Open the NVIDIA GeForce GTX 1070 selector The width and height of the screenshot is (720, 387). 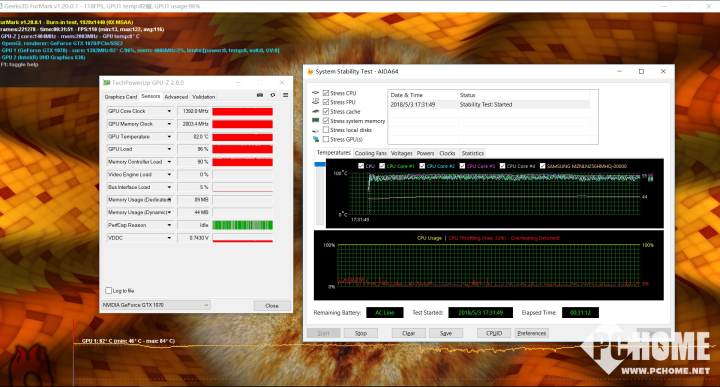(156, 305)
